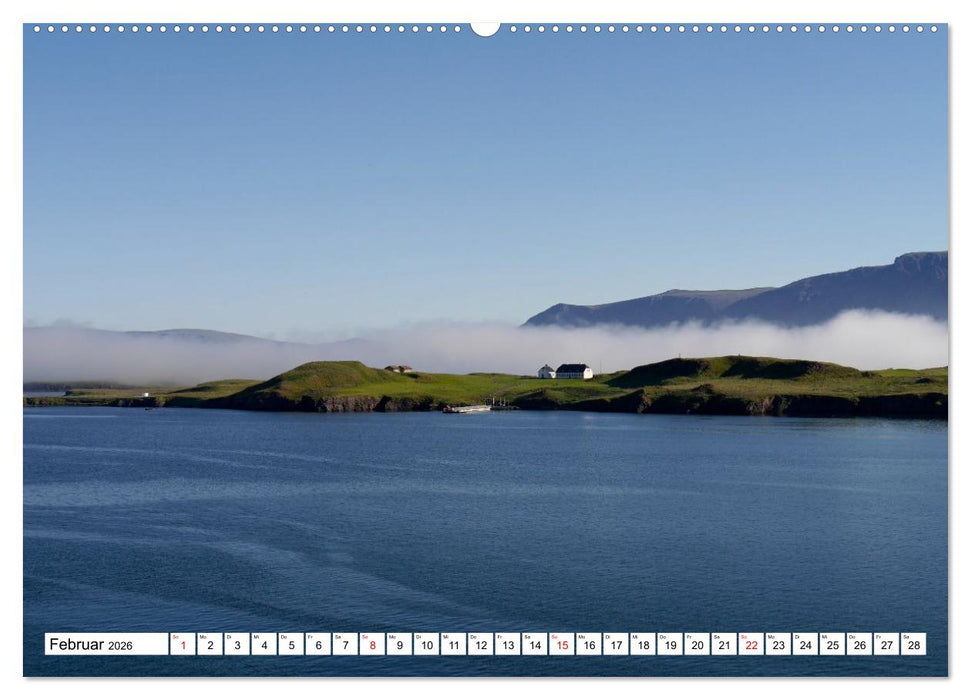This screenshot has height=700, width=971.
Task: Click the white farmhouse with dark roof
Action: point(574,371)
